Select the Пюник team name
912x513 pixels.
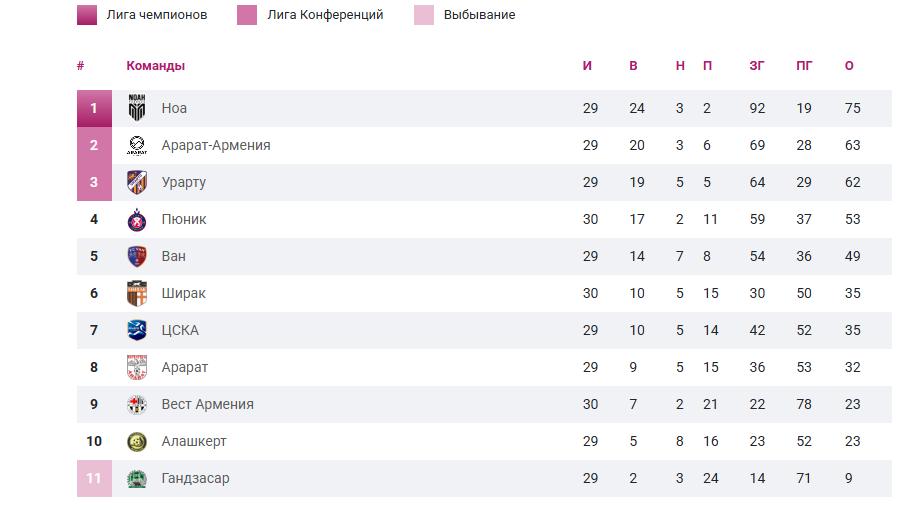[x=184, y=219]
